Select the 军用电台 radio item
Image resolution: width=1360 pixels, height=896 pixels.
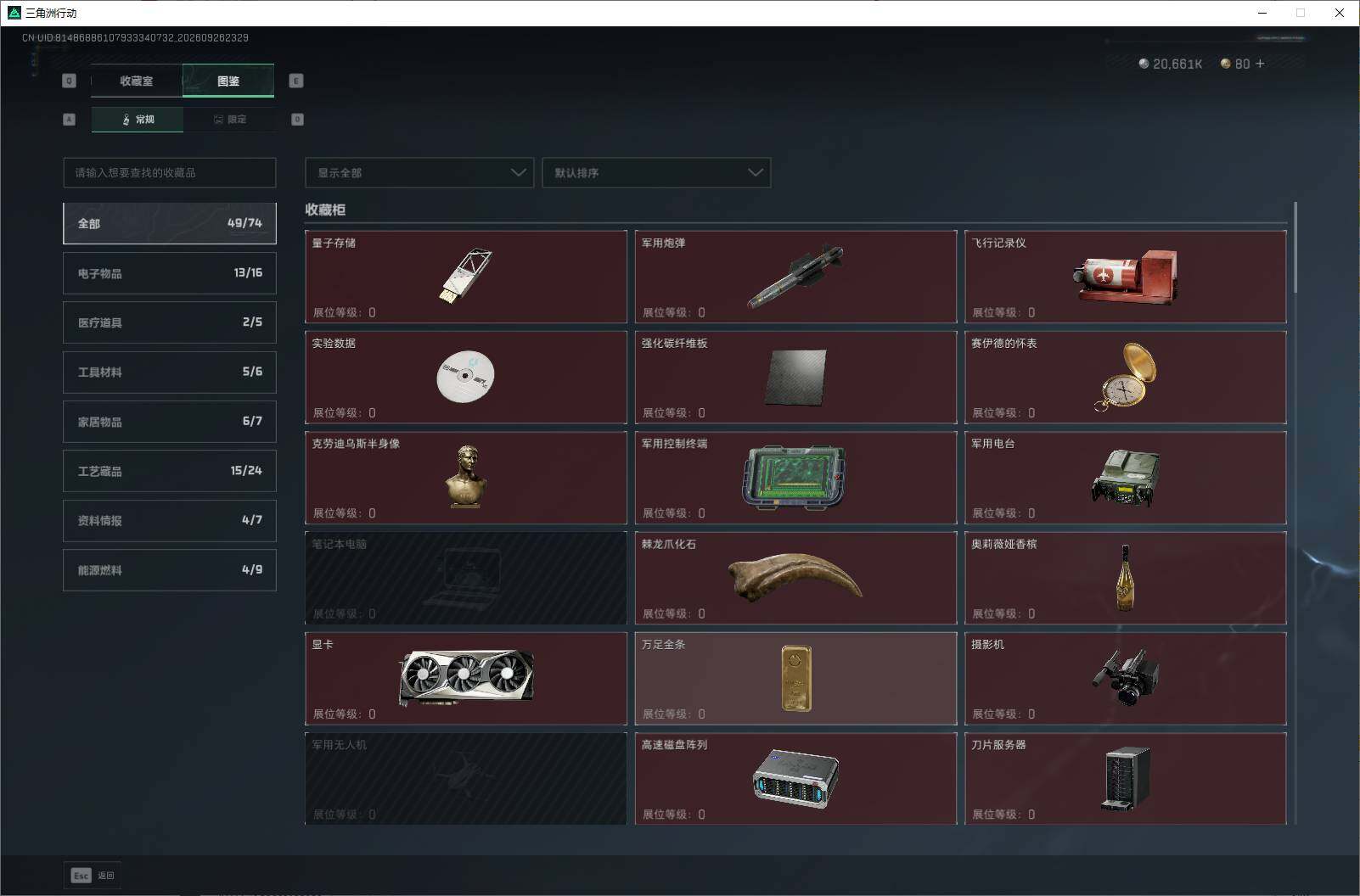click(x=1125, y=478)
